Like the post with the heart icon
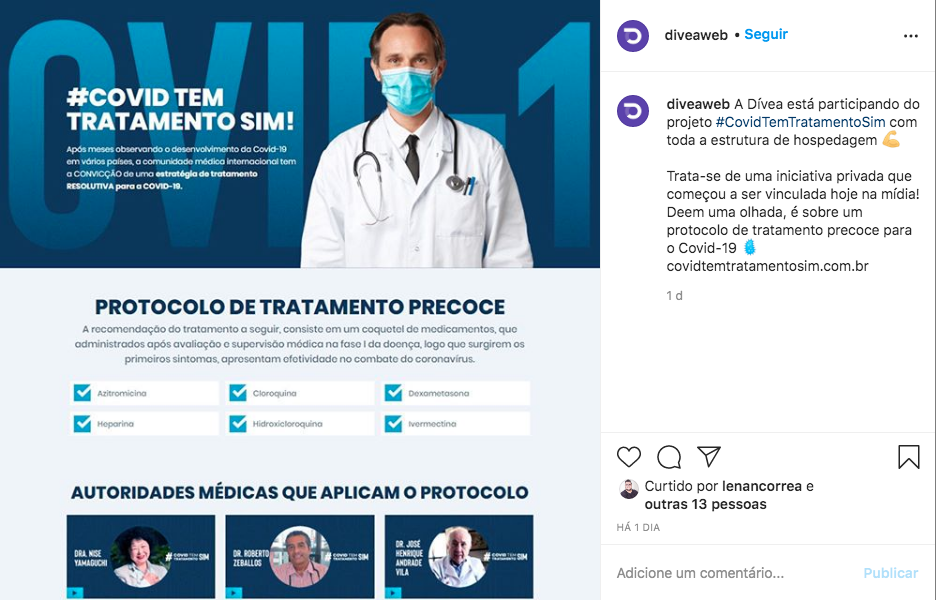 (629, 457)
